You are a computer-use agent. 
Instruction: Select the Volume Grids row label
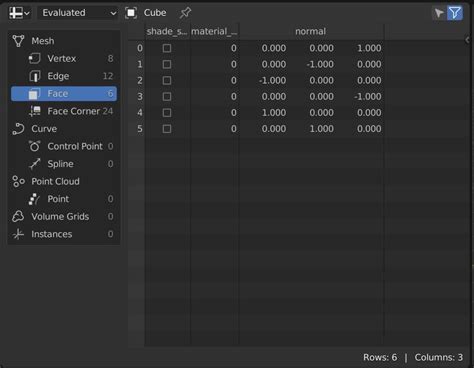(x=60, y=217)
